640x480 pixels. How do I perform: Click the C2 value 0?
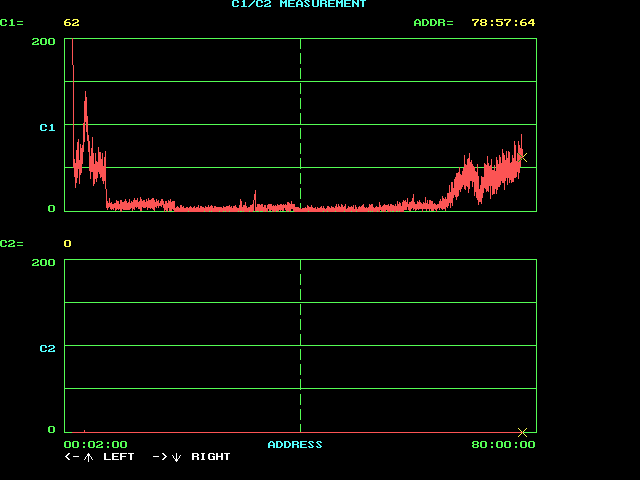click(x=68, y=244)
